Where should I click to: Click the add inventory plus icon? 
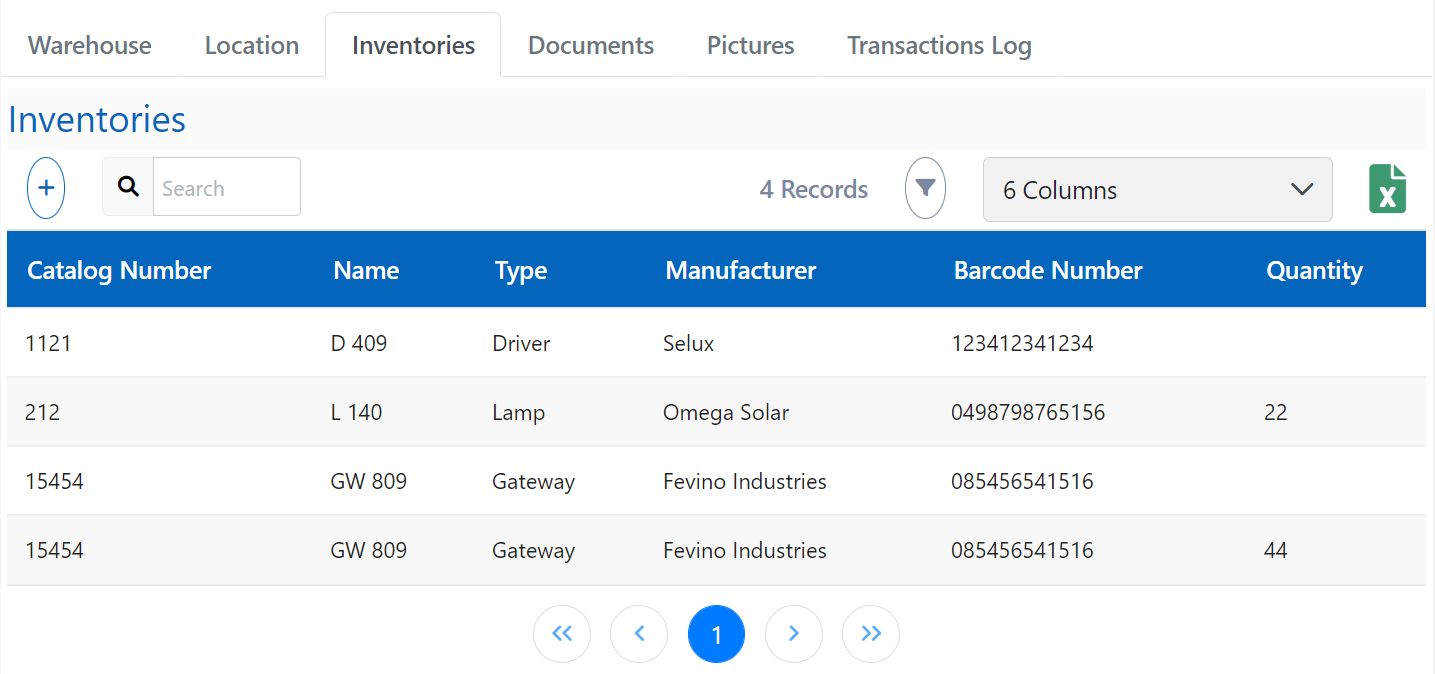click(46, 188)
